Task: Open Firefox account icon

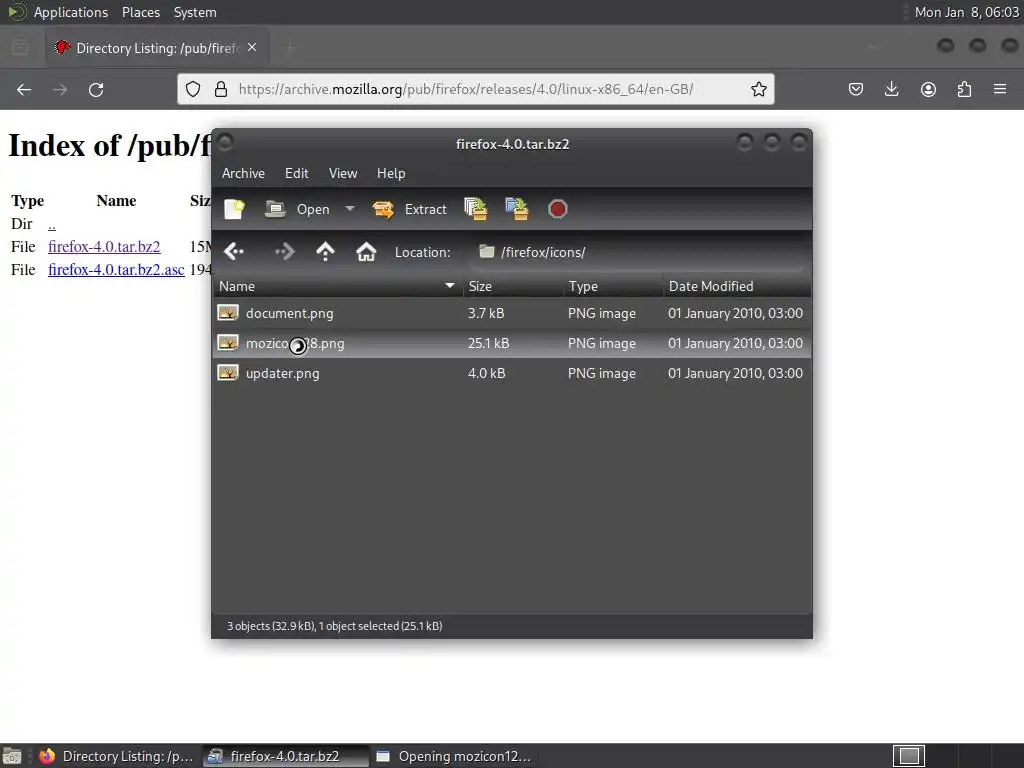Action: (x=928, y=89)
